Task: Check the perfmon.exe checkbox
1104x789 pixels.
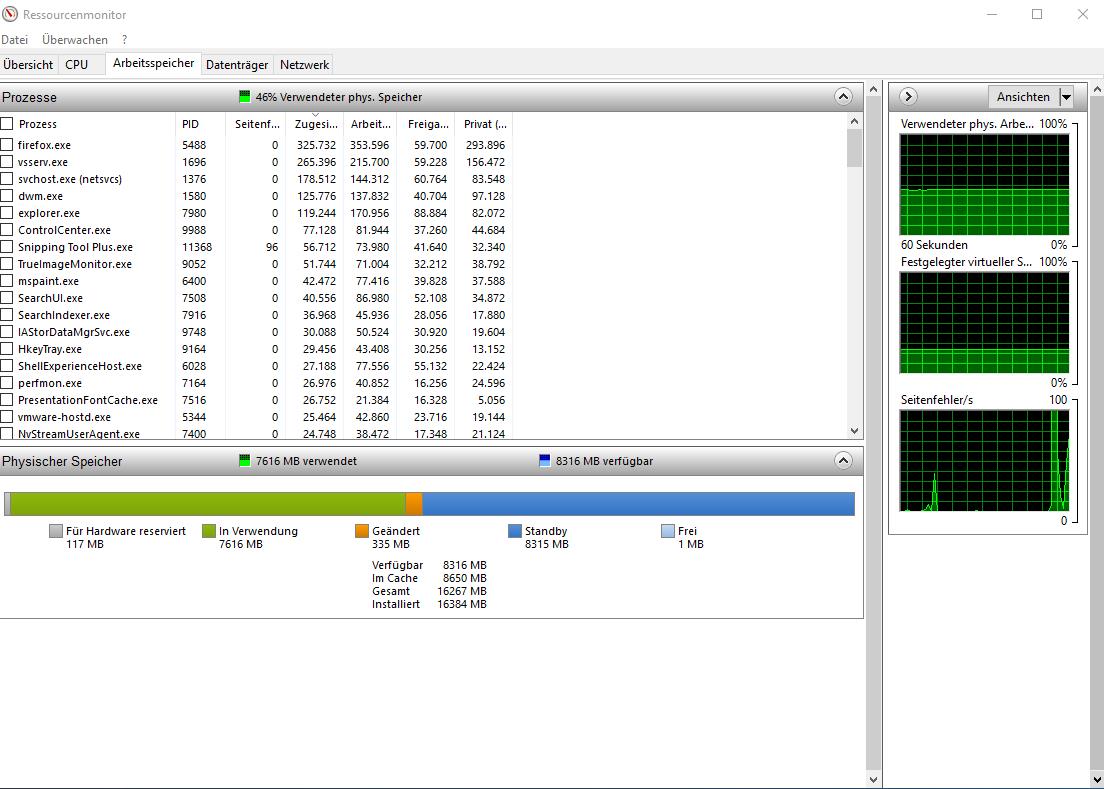Action: (x=7, y=383)
